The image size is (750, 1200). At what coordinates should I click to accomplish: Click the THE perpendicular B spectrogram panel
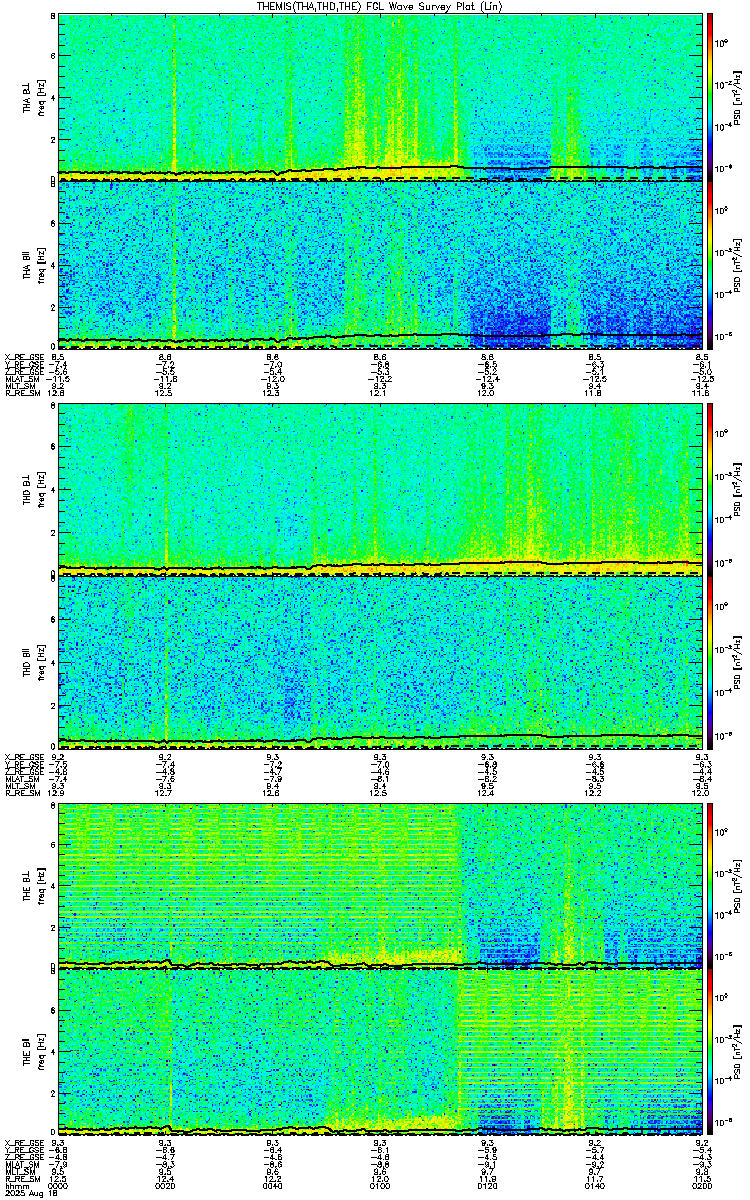[x=380, y=884]
